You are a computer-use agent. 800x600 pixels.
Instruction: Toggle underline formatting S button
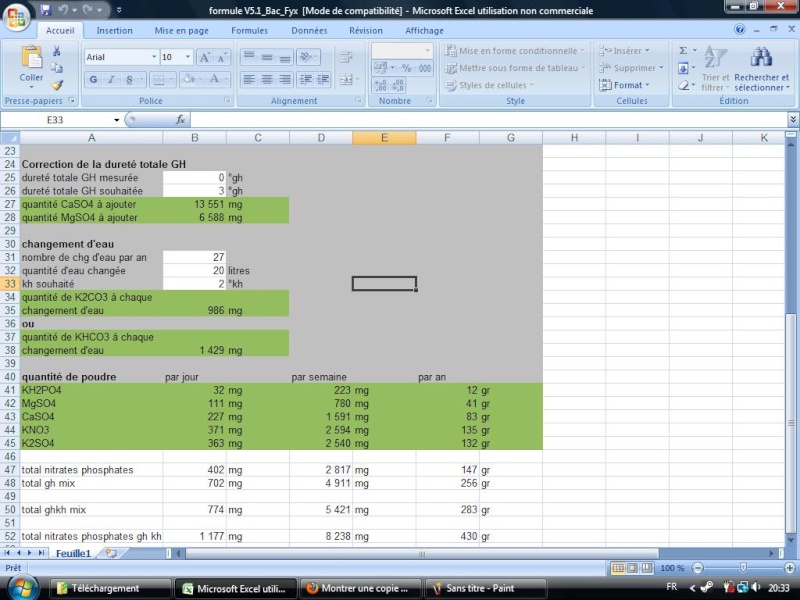(x=129, y=79)
